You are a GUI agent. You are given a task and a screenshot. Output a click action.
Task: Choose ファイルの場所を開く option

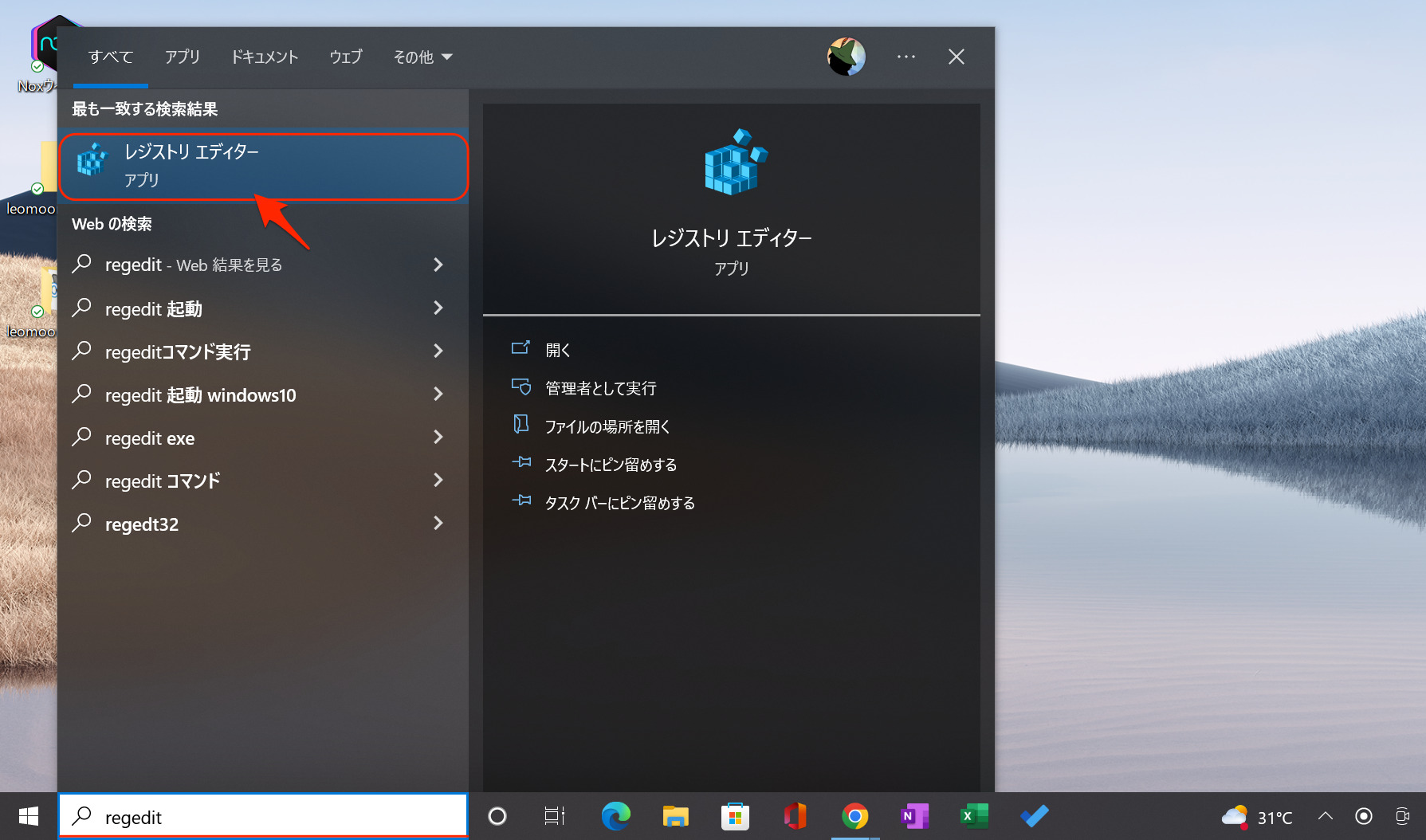(607, 426)
